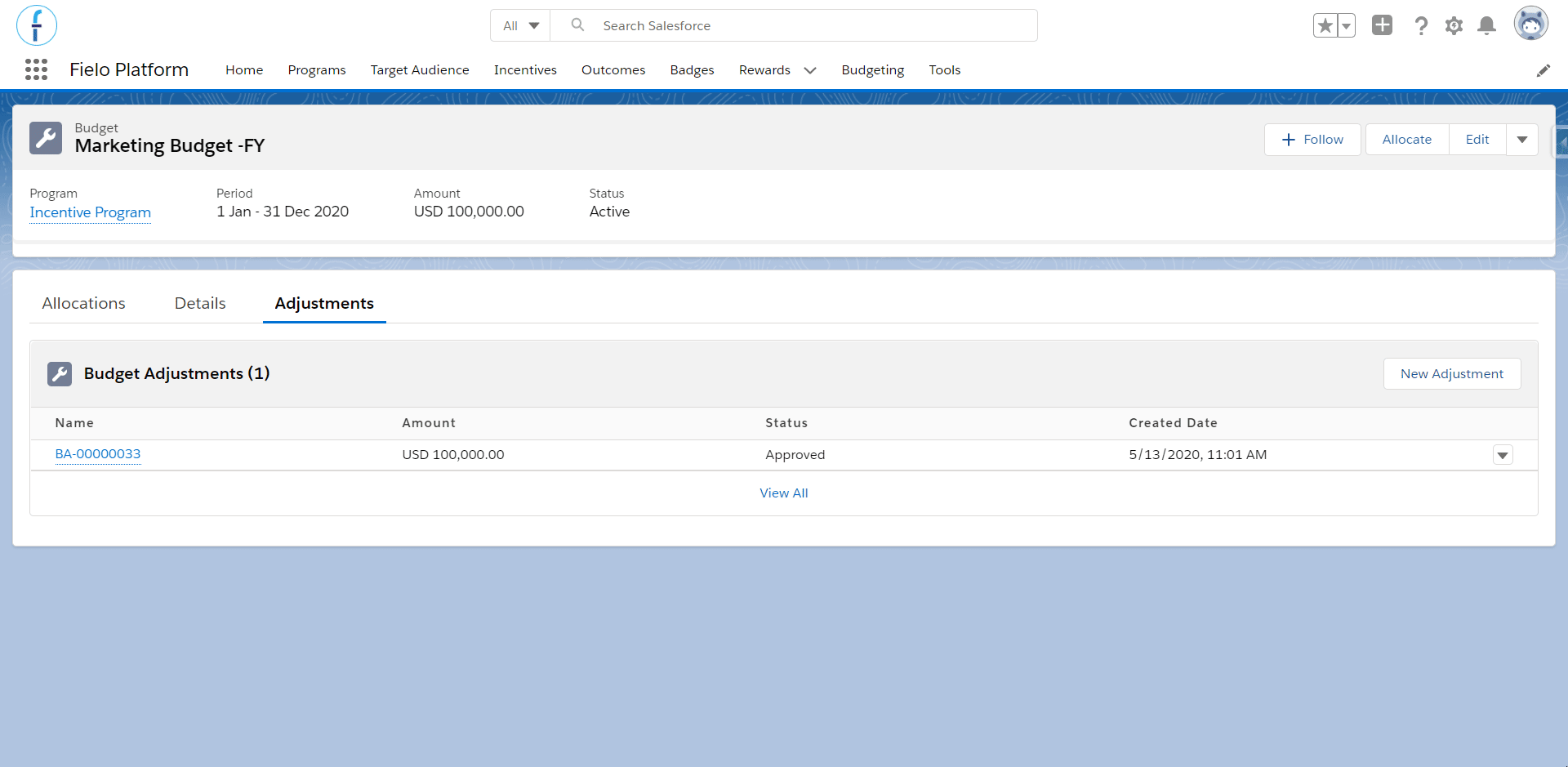Click the Status column header

[786, 423]
